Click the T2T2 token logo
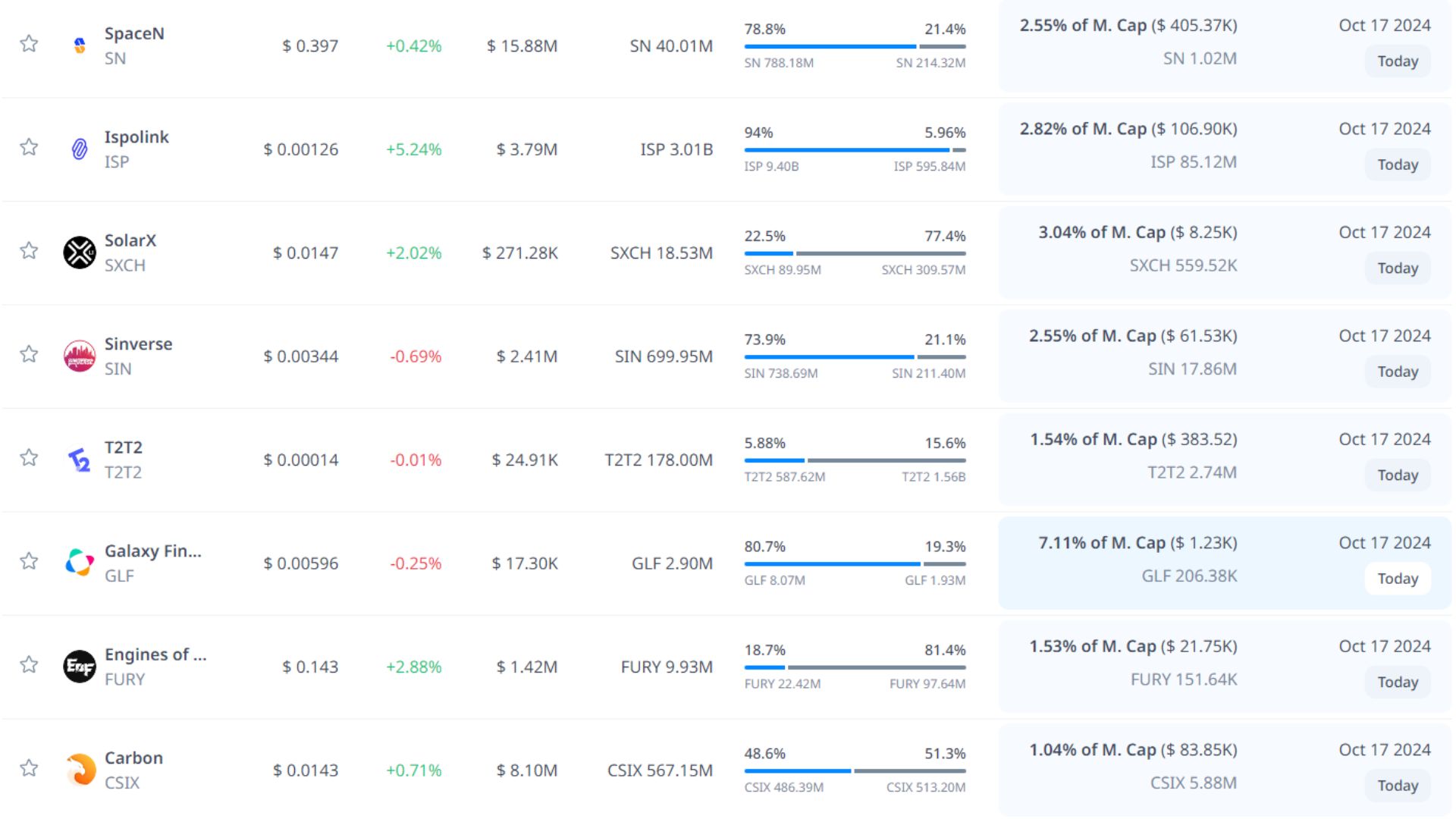Image resolution: width=1456 pixels, height=819 pixels. (x=80, y=460)
